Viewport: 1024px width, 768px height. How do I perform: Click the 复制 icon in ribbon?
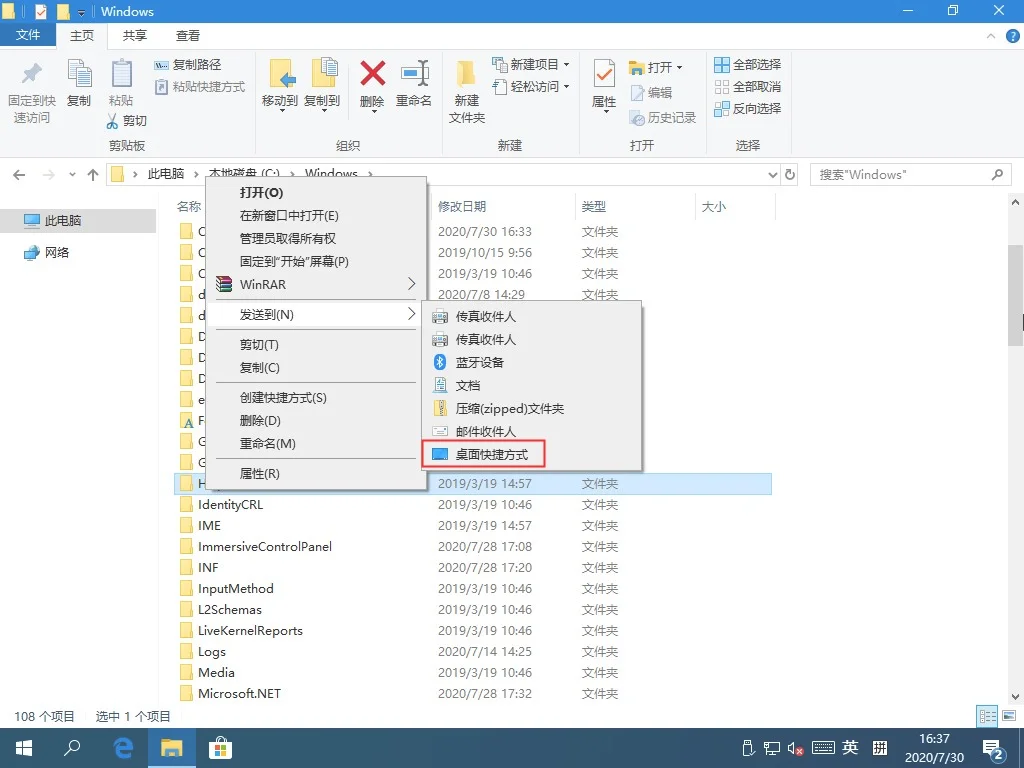pos(80,73)
